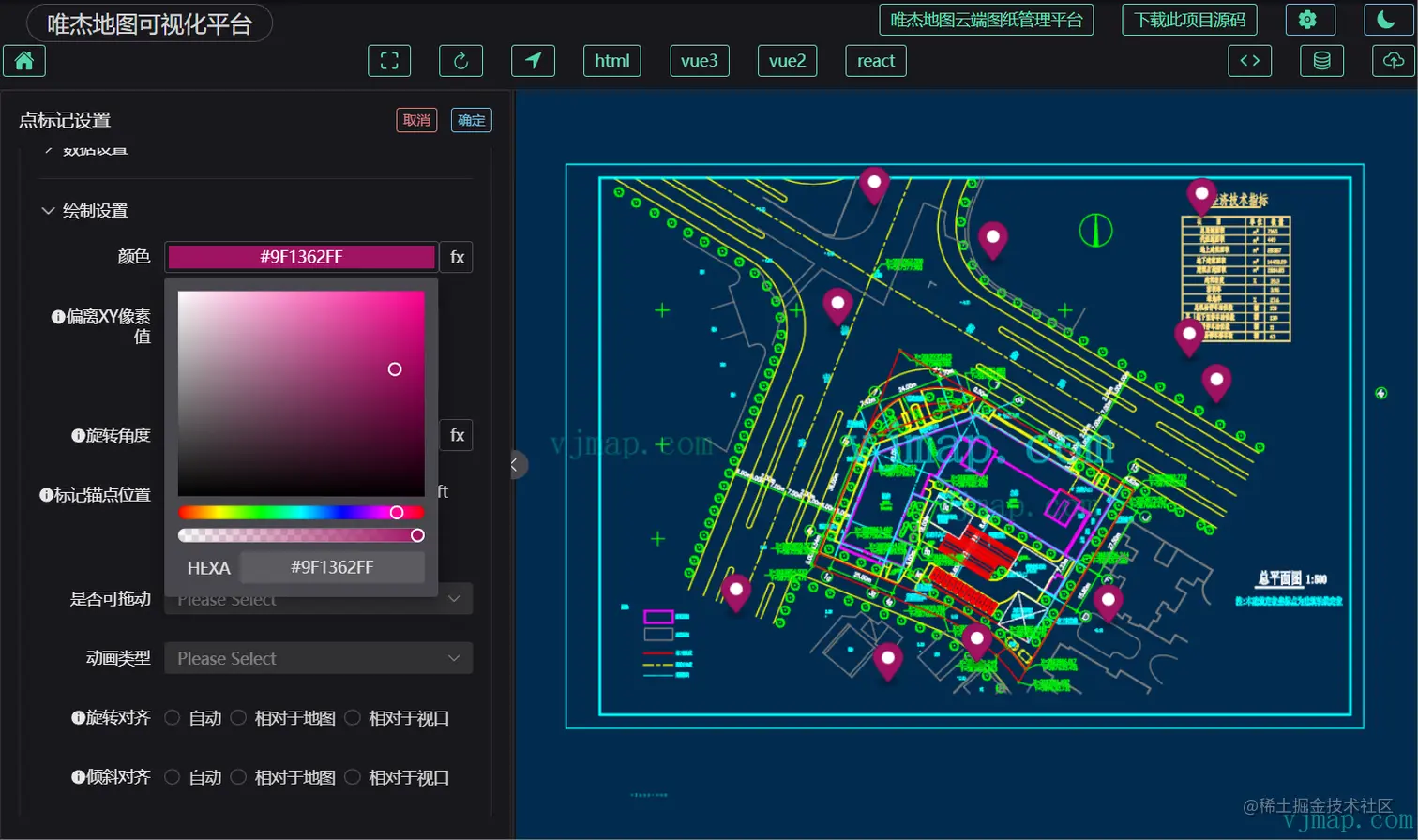Select 自动 radio for 倾斜对齐
Viewport: 1418px width, 840px height.
173,777
